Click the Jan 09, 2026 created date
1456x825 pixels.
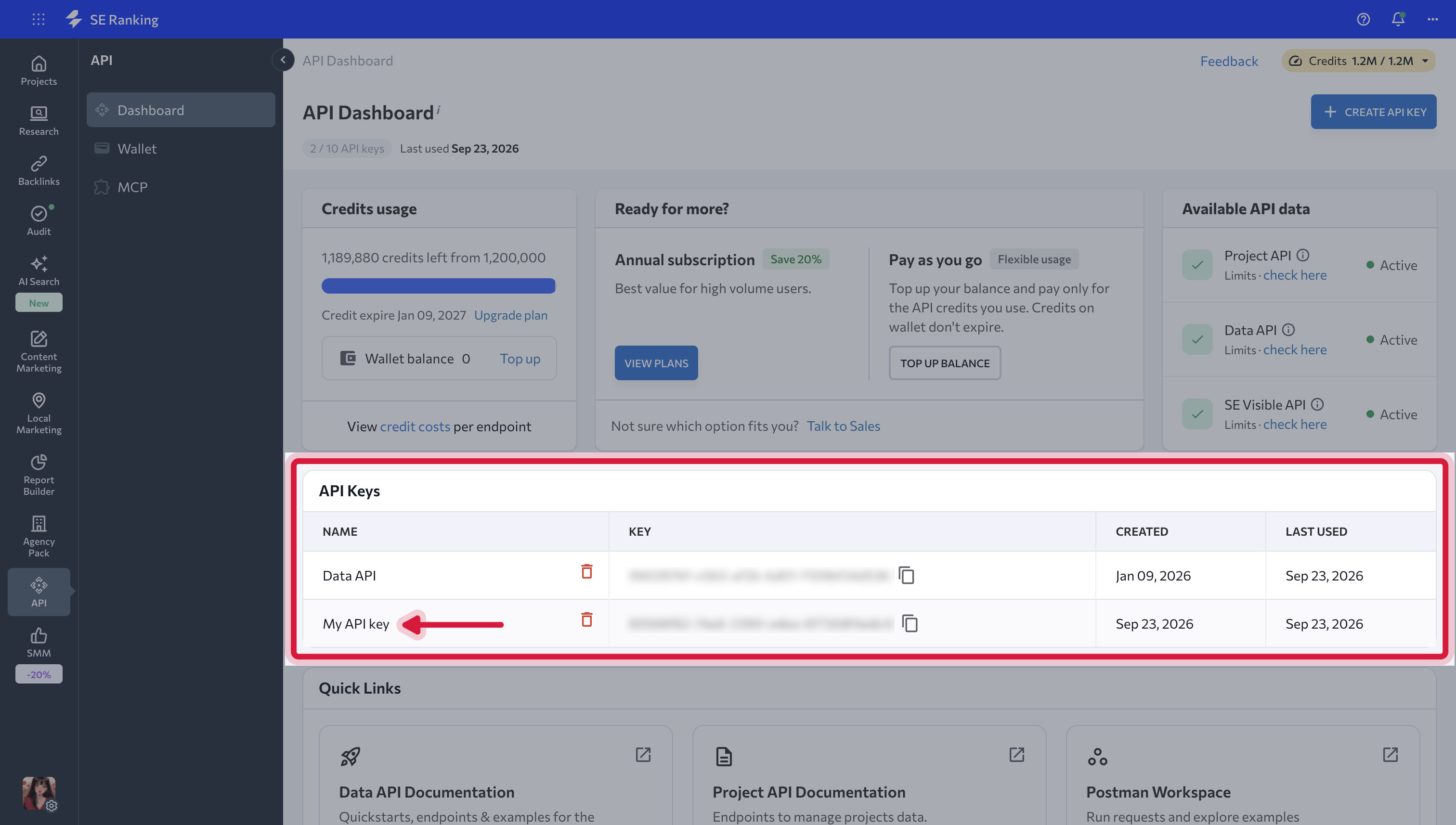(x=1153, y=576)
